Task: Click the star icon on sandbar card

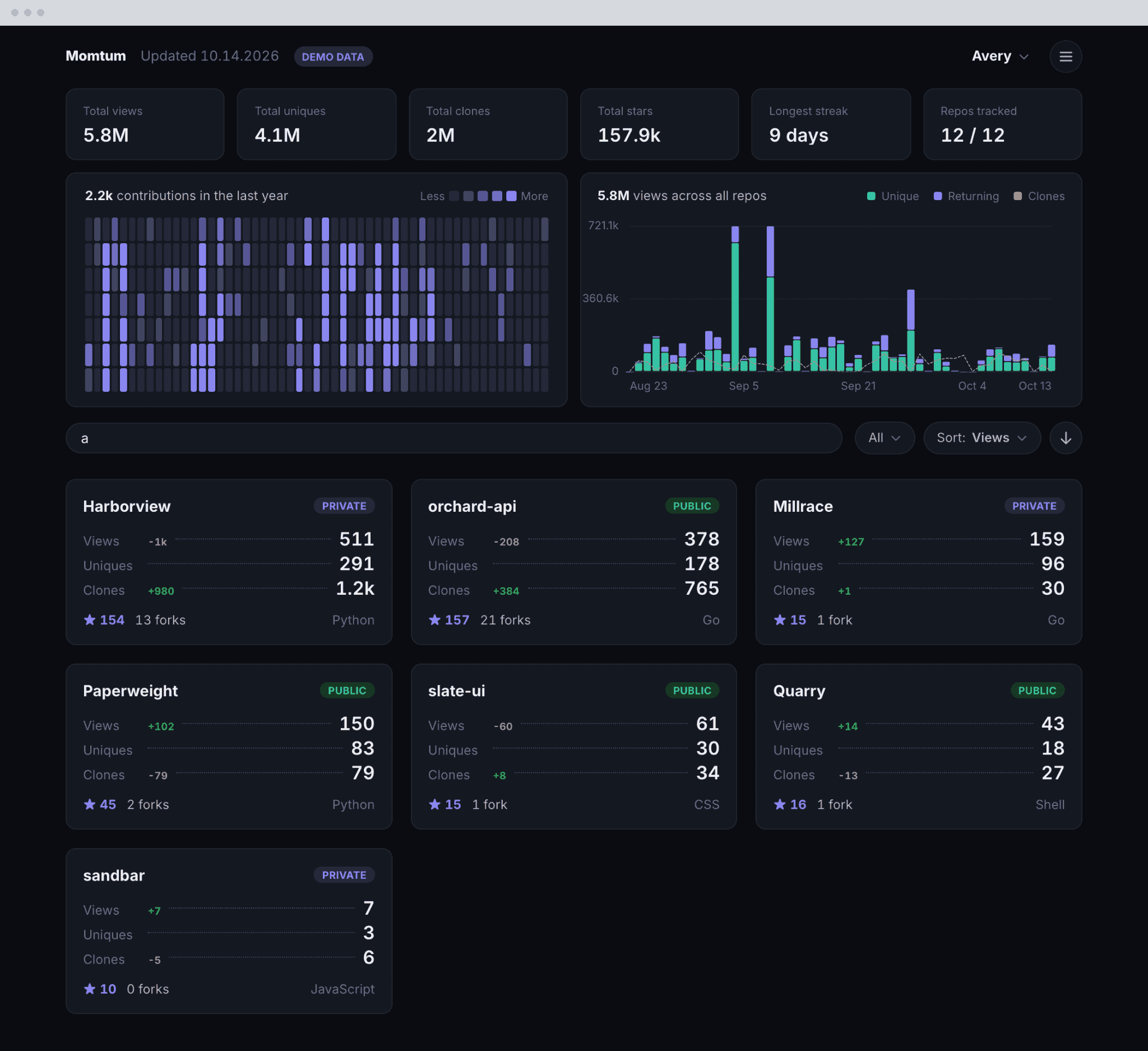Action: [89, 989]
